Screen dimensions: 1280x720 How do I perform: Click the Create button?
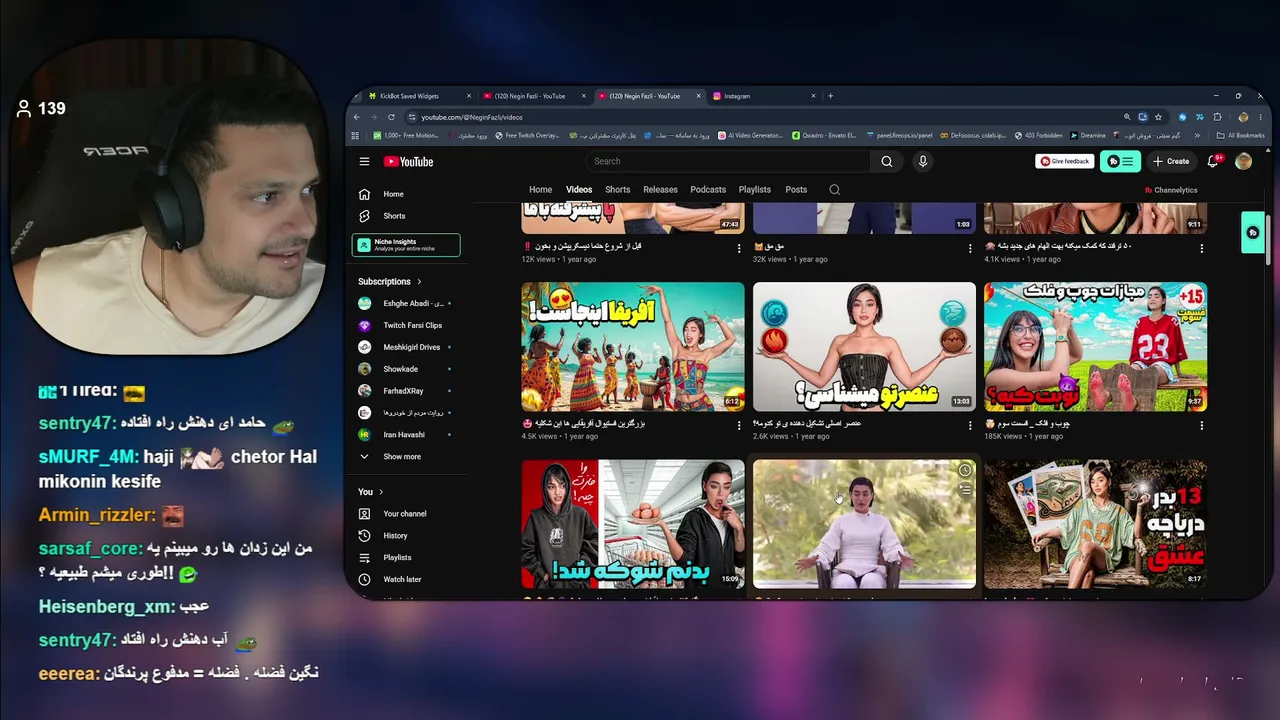coord(1171,161)
